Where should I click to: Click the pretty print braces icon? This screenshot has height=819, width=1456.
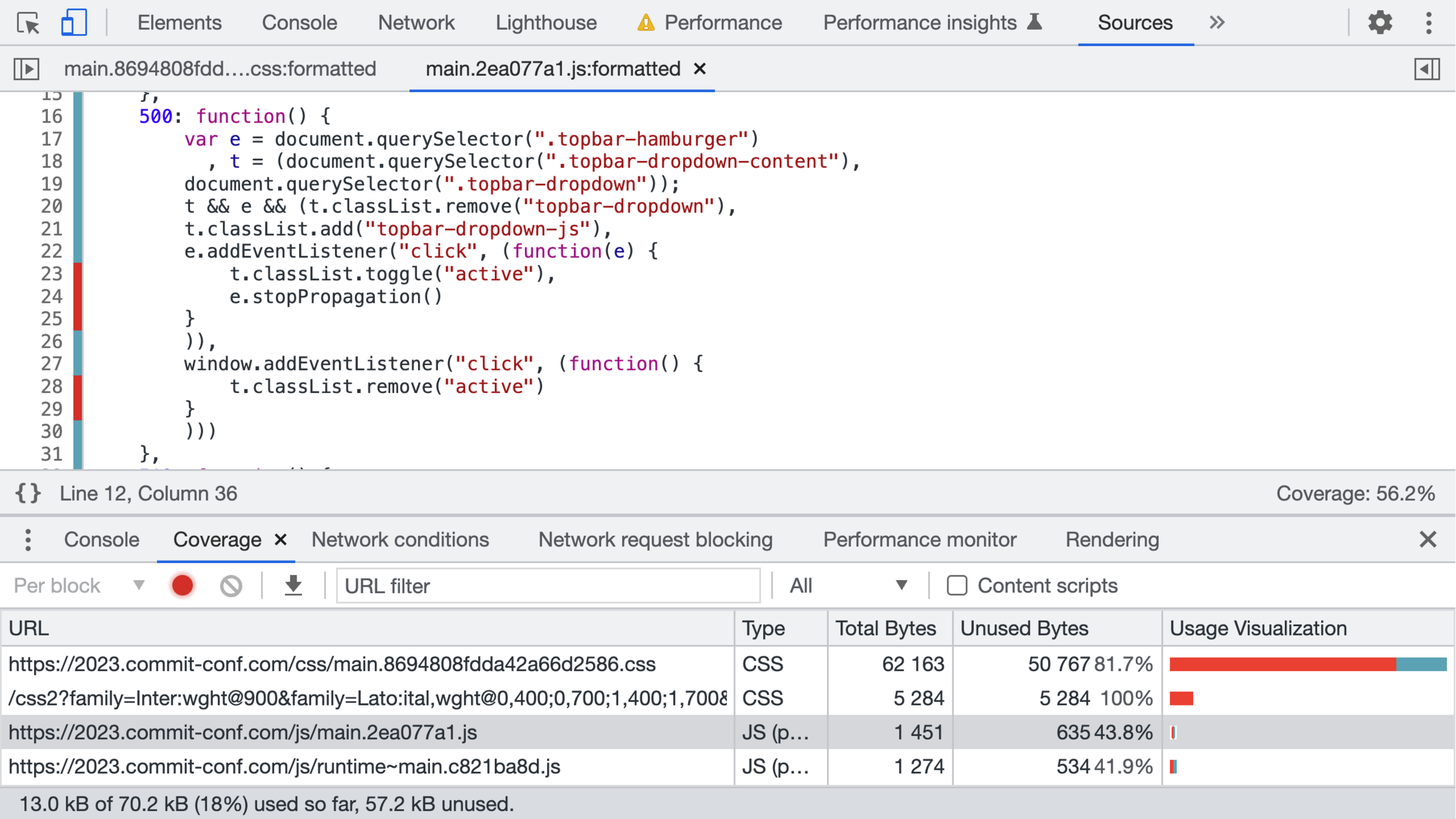click(28, 493)
